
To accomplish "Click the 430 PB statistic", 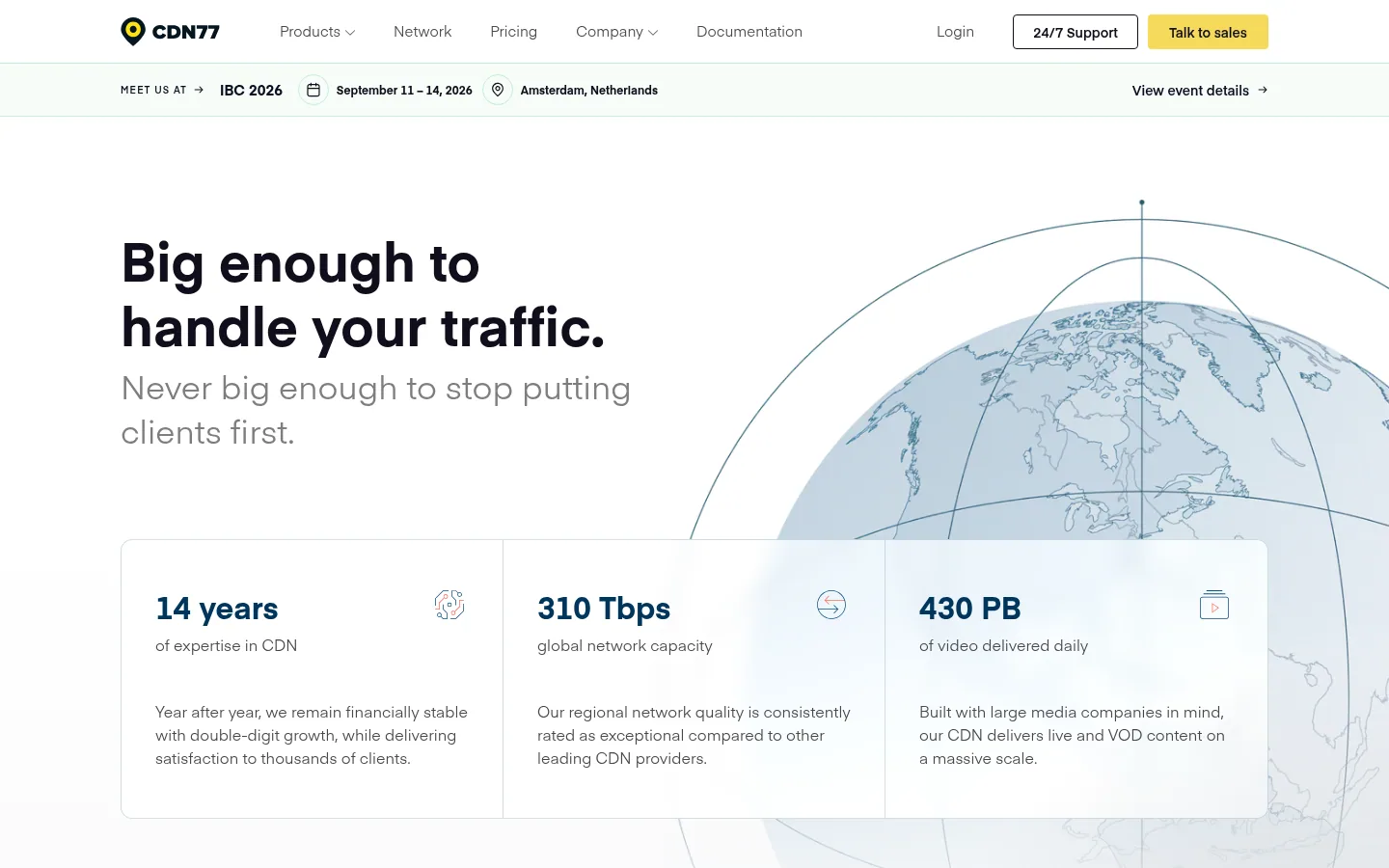I will click(970, 609).
